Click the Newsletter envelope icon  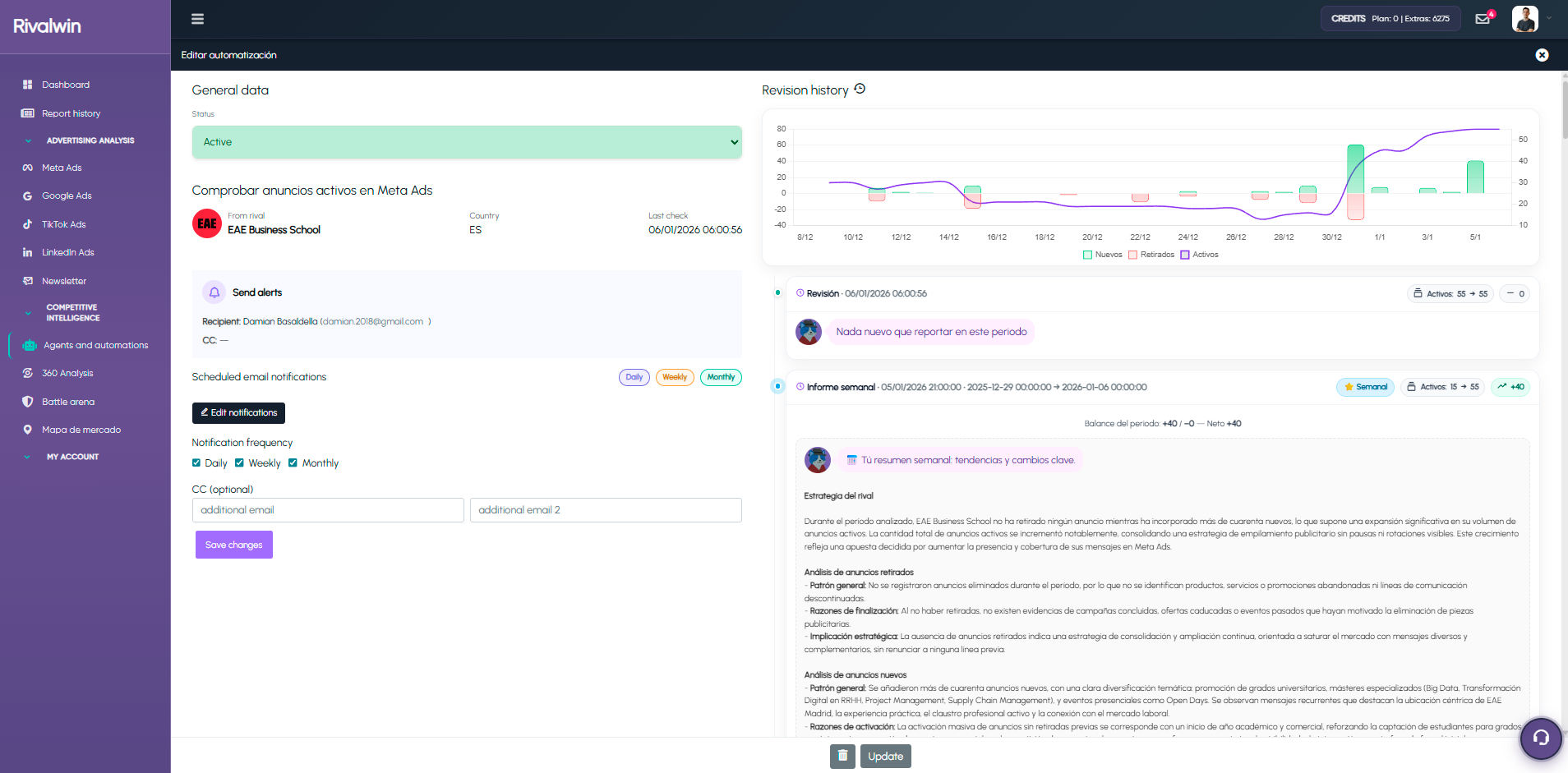pyautogui.click(x=27, y=281)
